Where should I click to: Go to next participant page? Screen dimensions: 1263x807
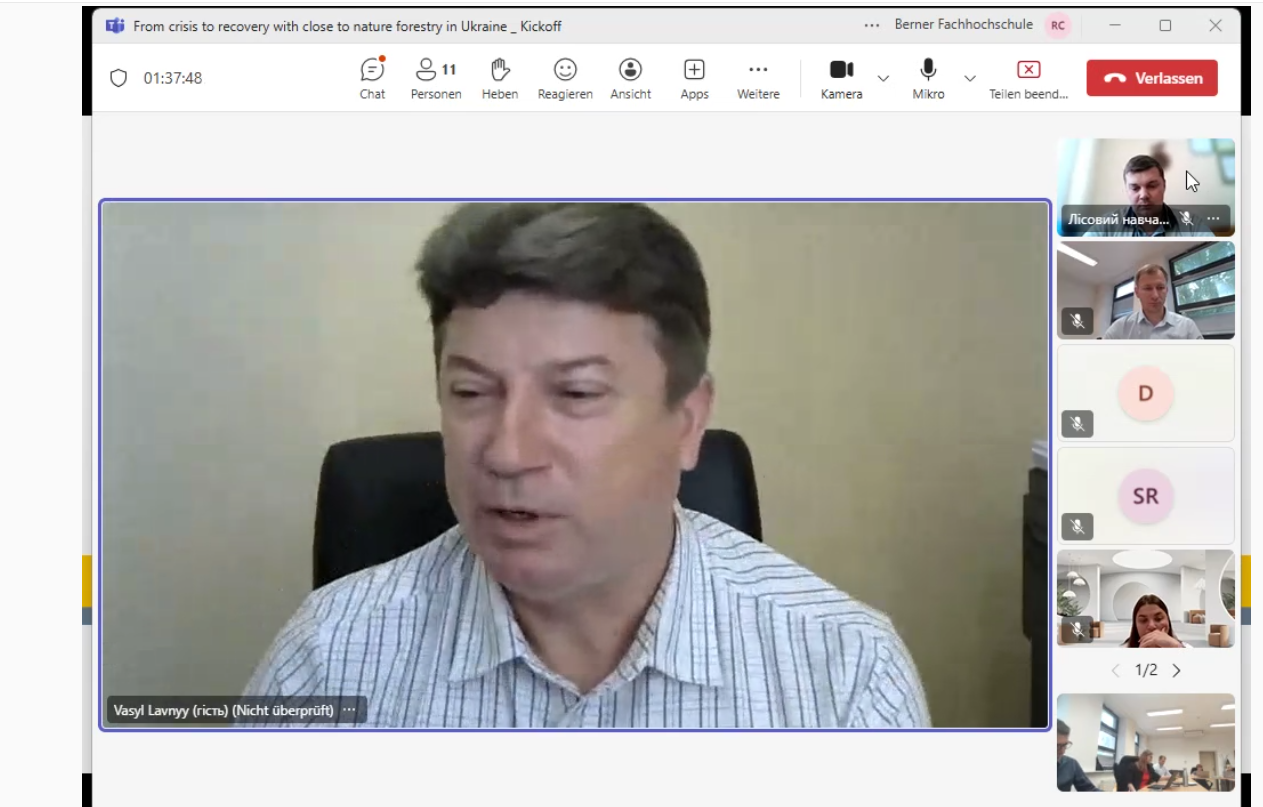(1176, 671)
